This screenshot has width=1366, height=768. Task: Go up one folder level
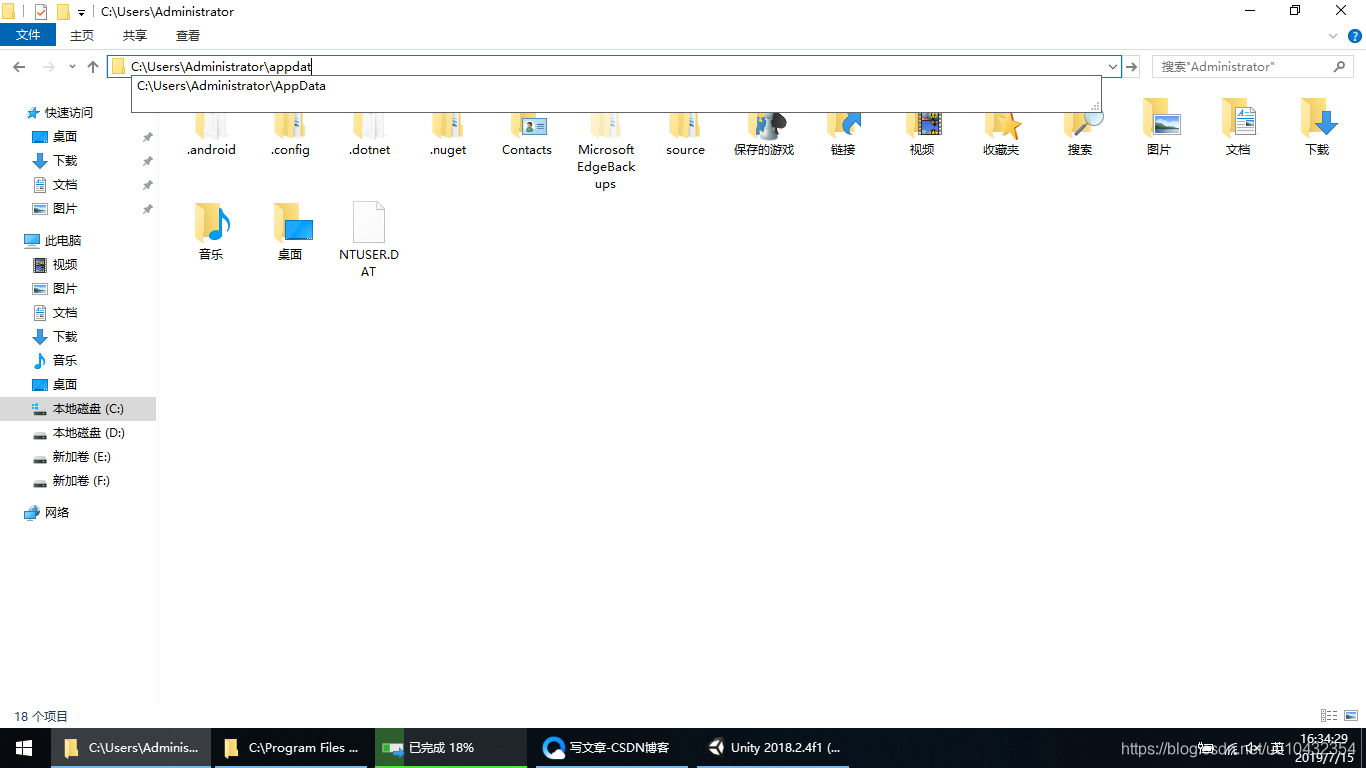click(93, 67)
